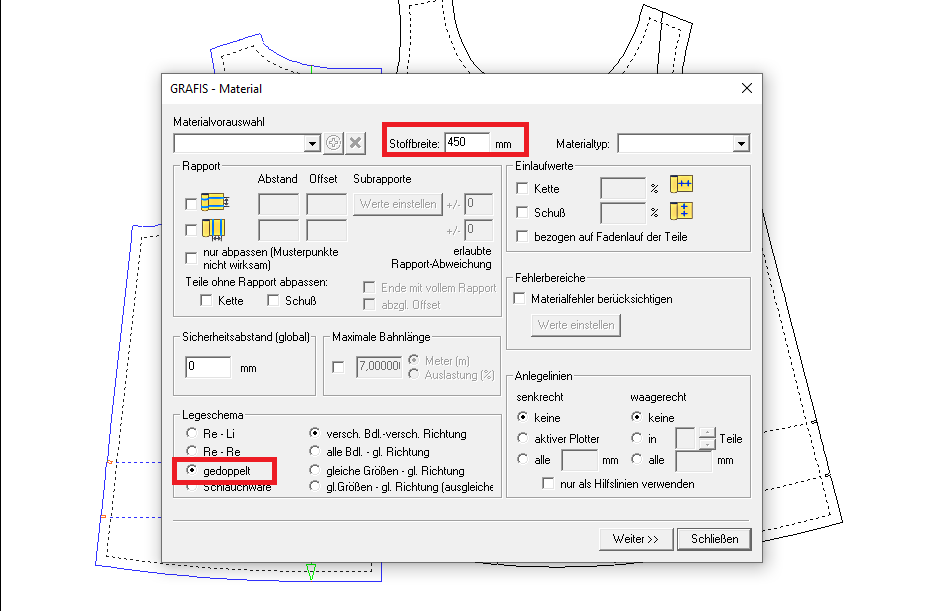951x611 pixels.
Task: Select waagerecht 'alle' mm option
Action: (x=636, y=459)
